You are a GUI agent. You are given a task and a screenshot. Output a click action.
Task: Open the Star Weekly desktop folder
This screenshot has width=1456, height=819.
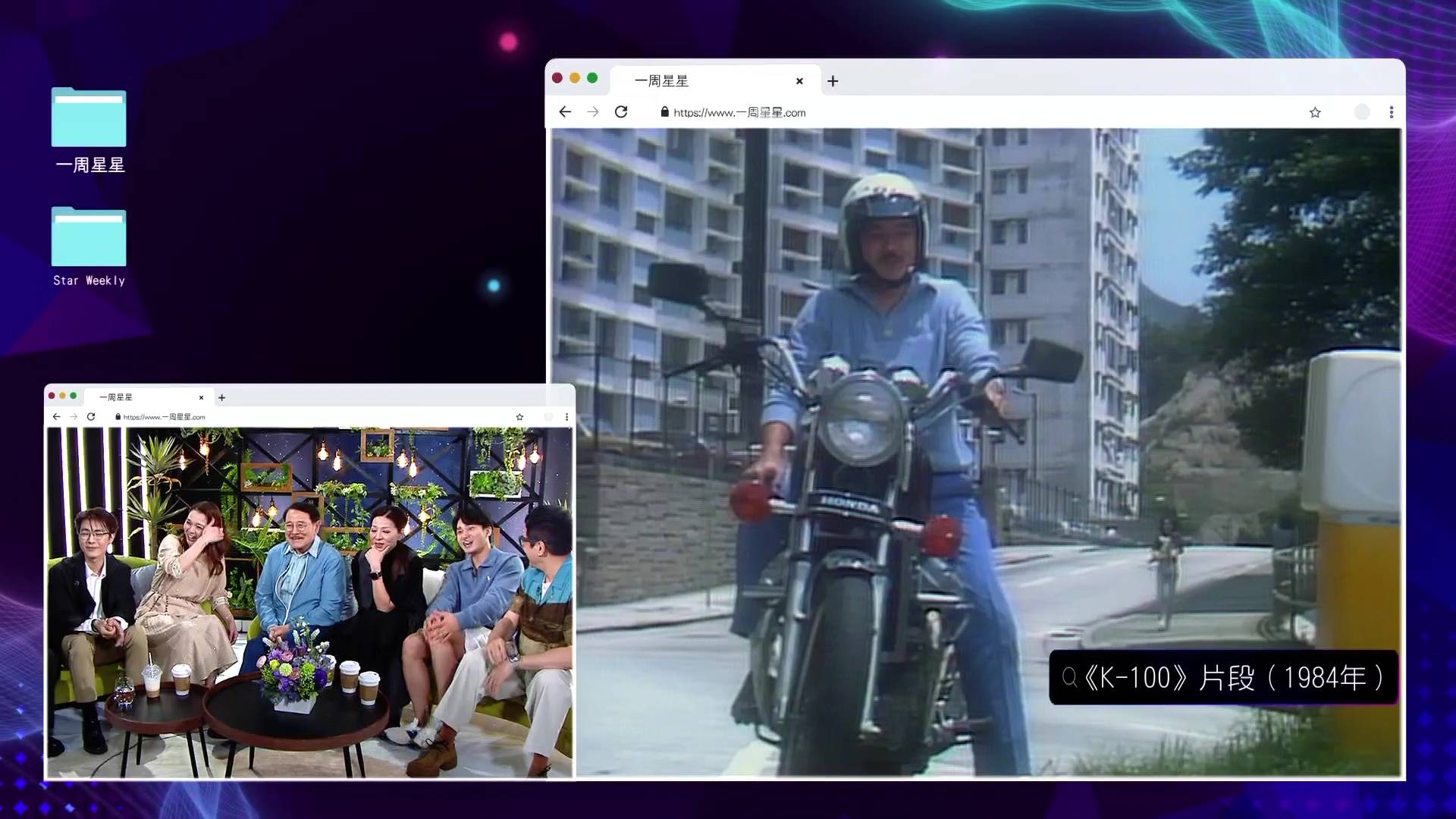click(89, 247)
